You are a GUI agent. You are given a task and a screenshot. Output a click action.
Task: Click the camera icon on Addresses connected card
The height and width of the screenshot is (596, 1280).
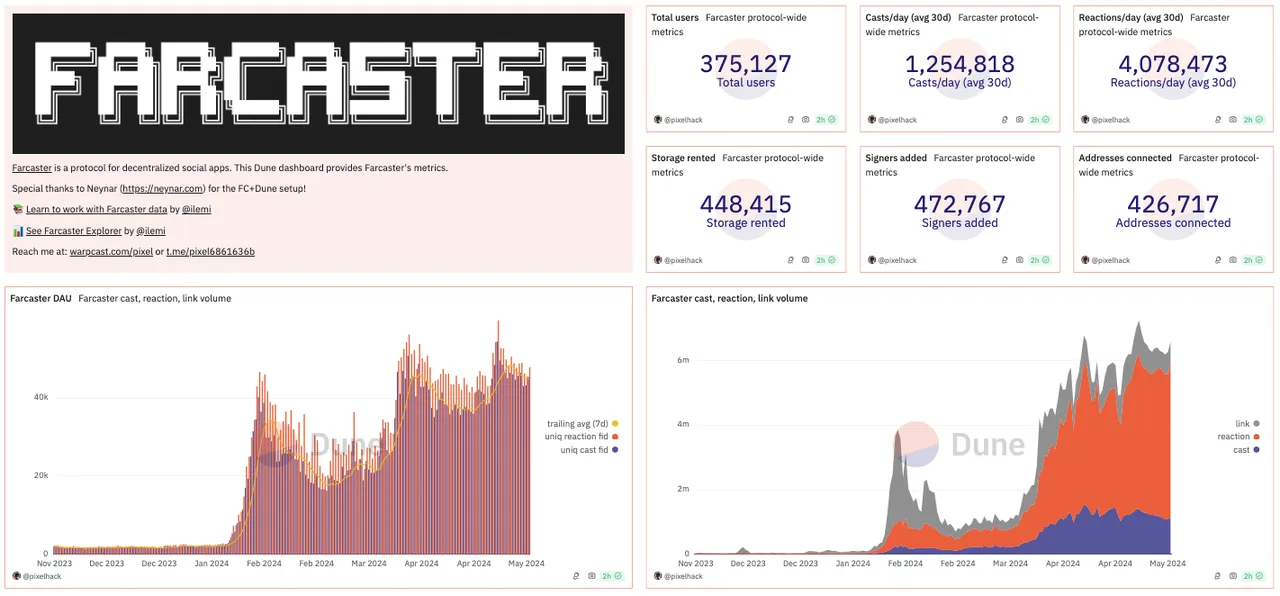coord(1233,260)
